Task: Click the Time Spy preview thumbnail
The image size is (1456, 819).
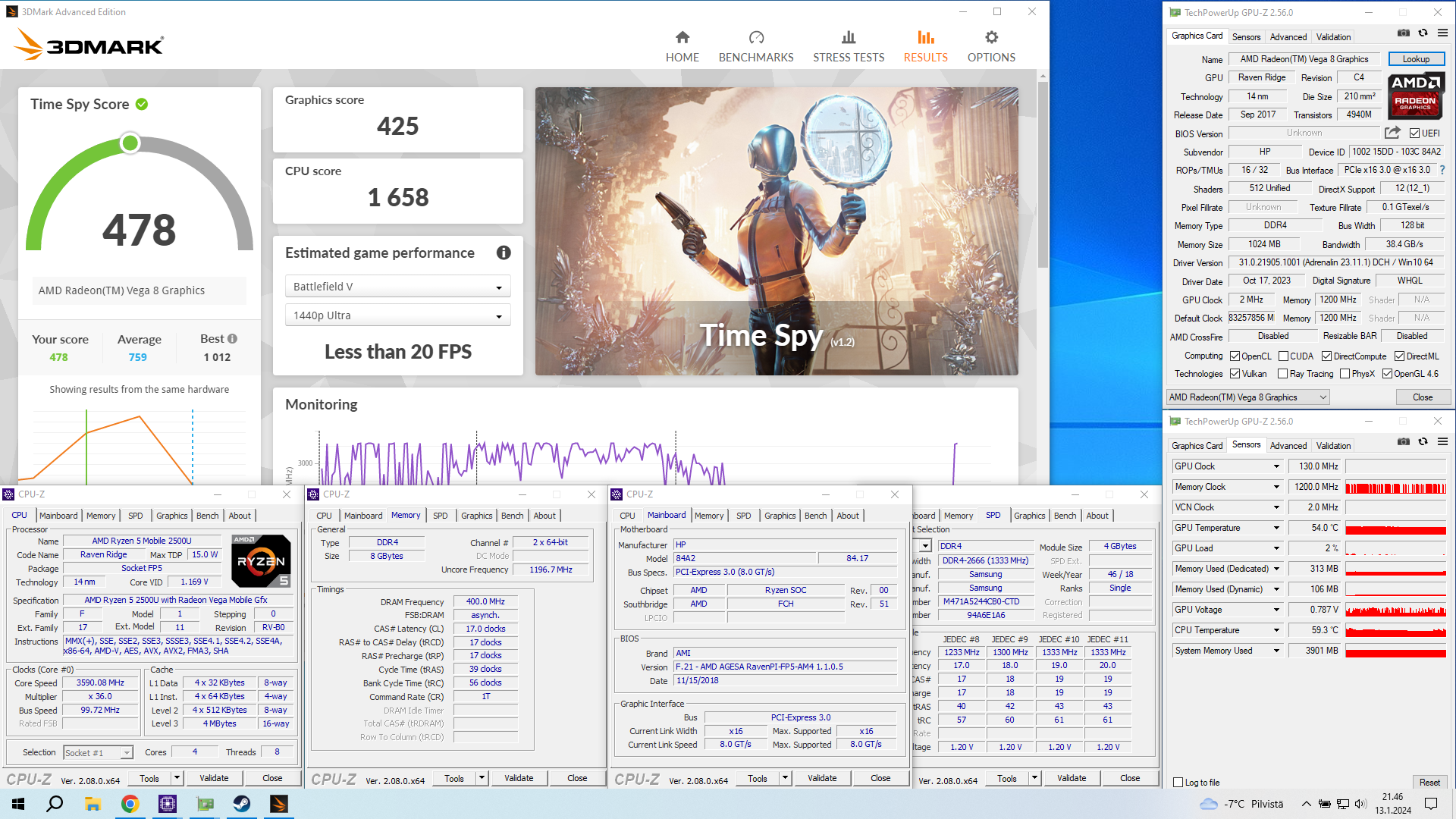Action: tap(777, 231)
